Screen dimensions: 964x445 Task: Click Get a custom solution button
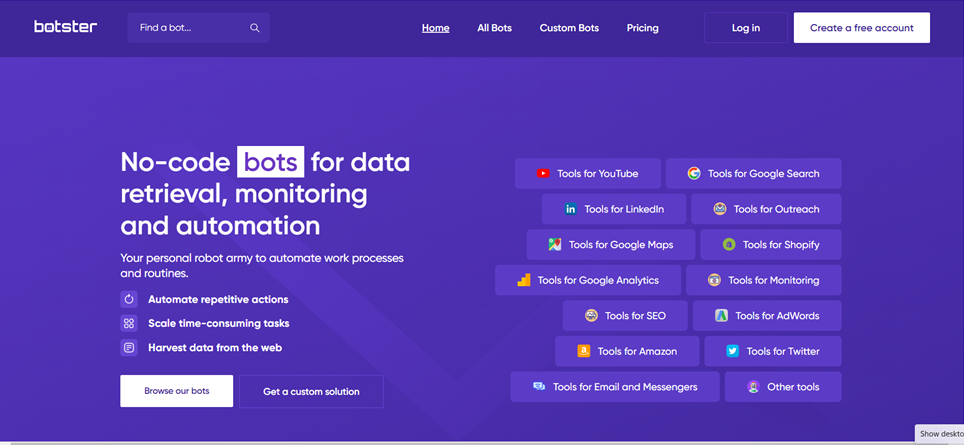311,392
